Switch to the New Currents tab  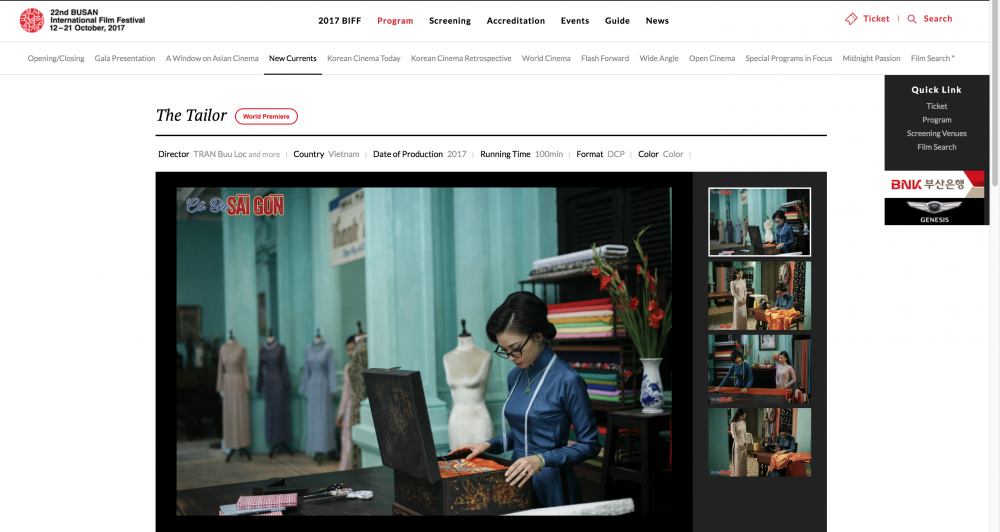coord(293,59)
